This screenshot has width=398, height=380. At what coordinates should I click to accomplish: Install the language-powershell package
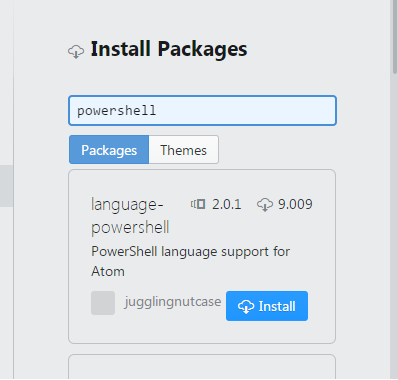pos(267,306)
